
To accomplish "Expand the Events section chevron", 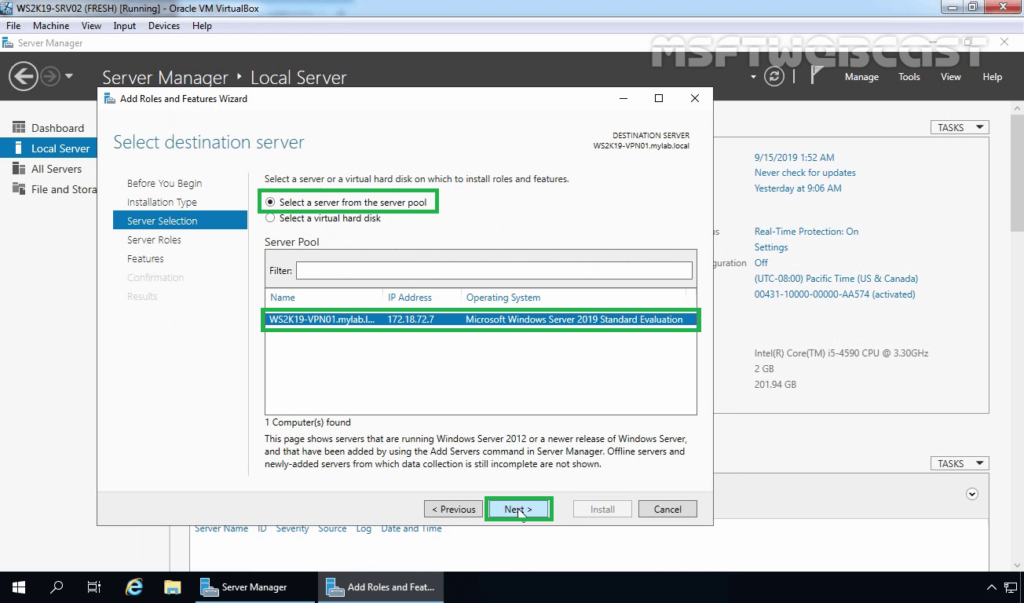I will [x=972, y=494].
